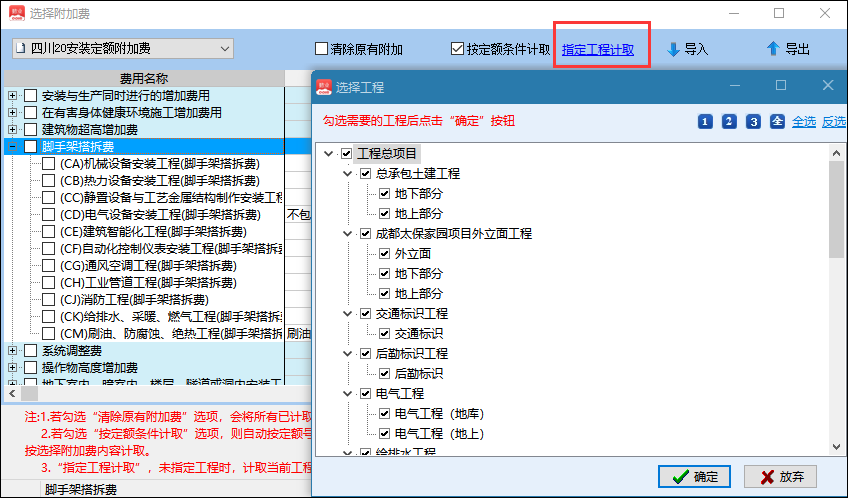The image size is (848, 498).
Task: Click the level 3 expand icon
Action: (x=754, y=121)
